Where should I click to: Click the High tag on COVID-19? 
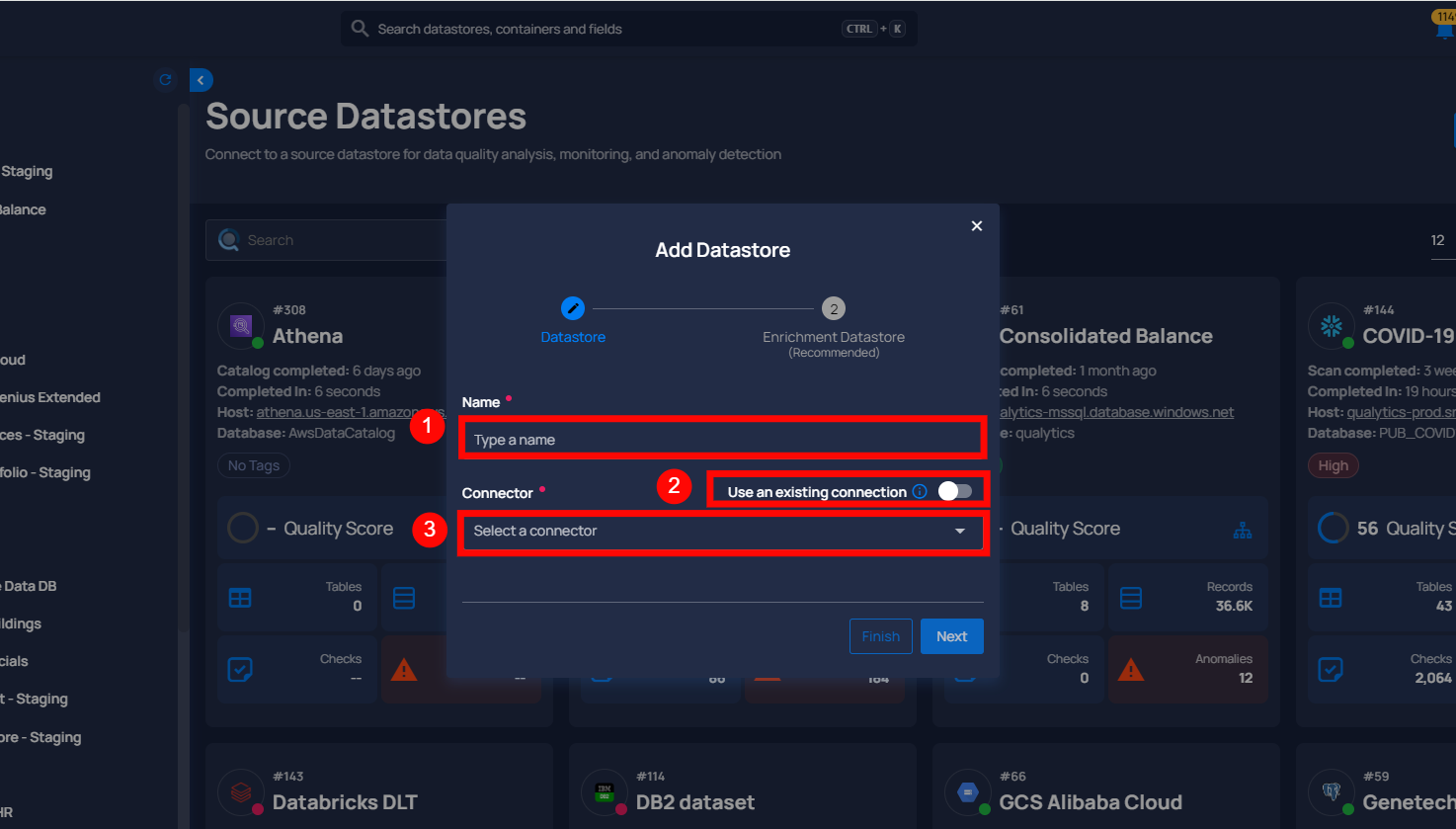(1334, 465)
